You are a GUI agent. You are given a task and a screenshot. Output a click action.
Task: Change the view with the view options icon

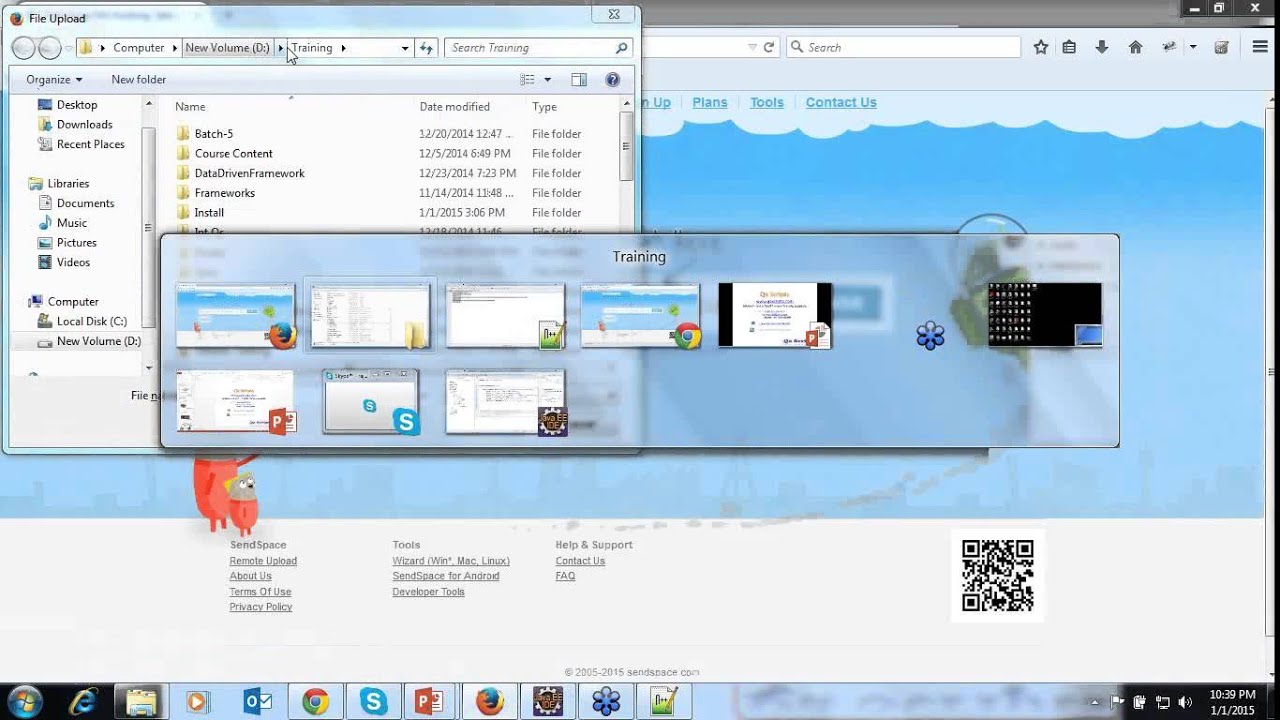pos(528,80)
